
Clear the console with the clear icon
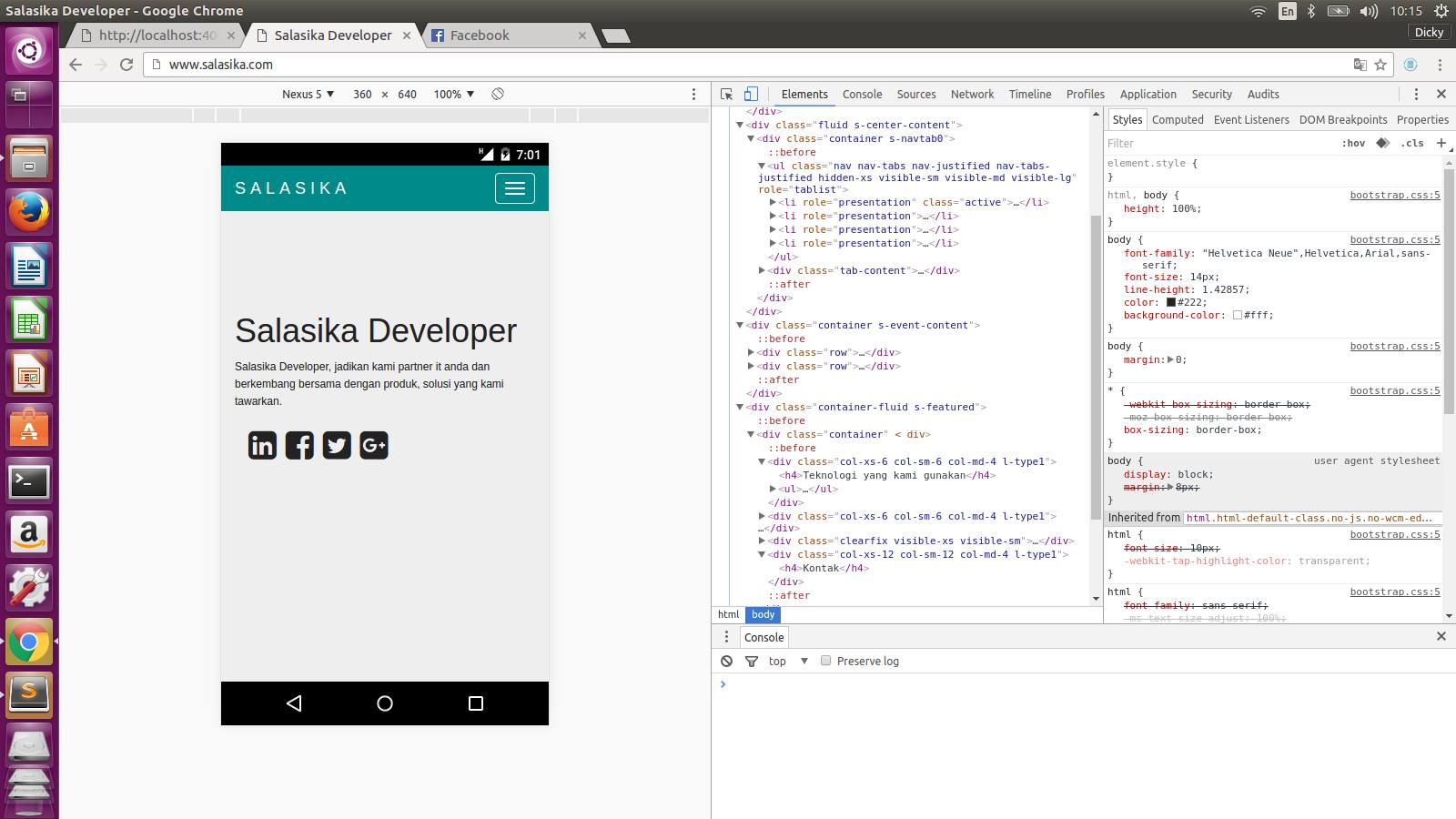[x=726, y=661]
